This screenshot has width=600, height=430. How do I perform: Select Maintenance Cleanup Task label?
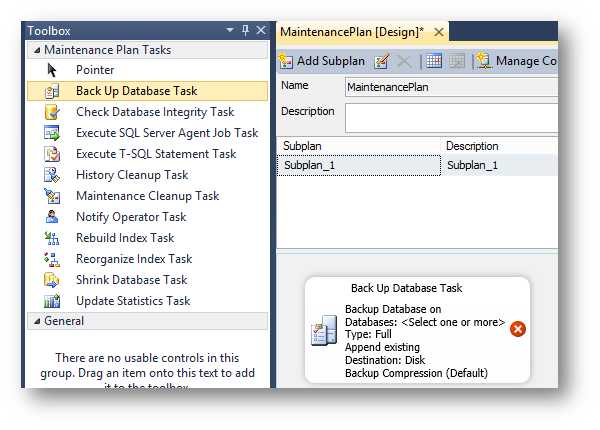coord(148,196)
